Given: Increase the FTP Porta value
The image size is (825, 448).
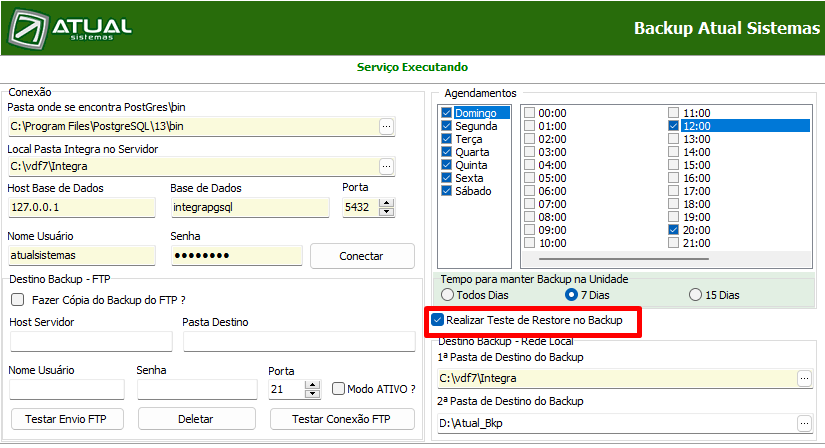Looking at the screenshot, I should pos(313,385).
